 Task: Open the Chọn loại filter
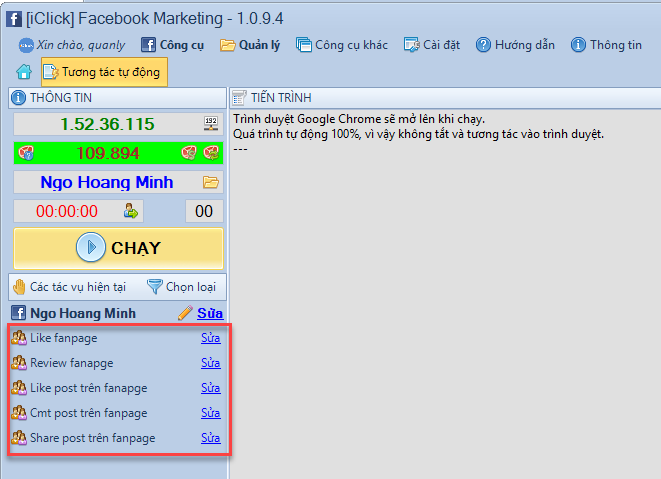pyautogui.click(x=182, y=287)
